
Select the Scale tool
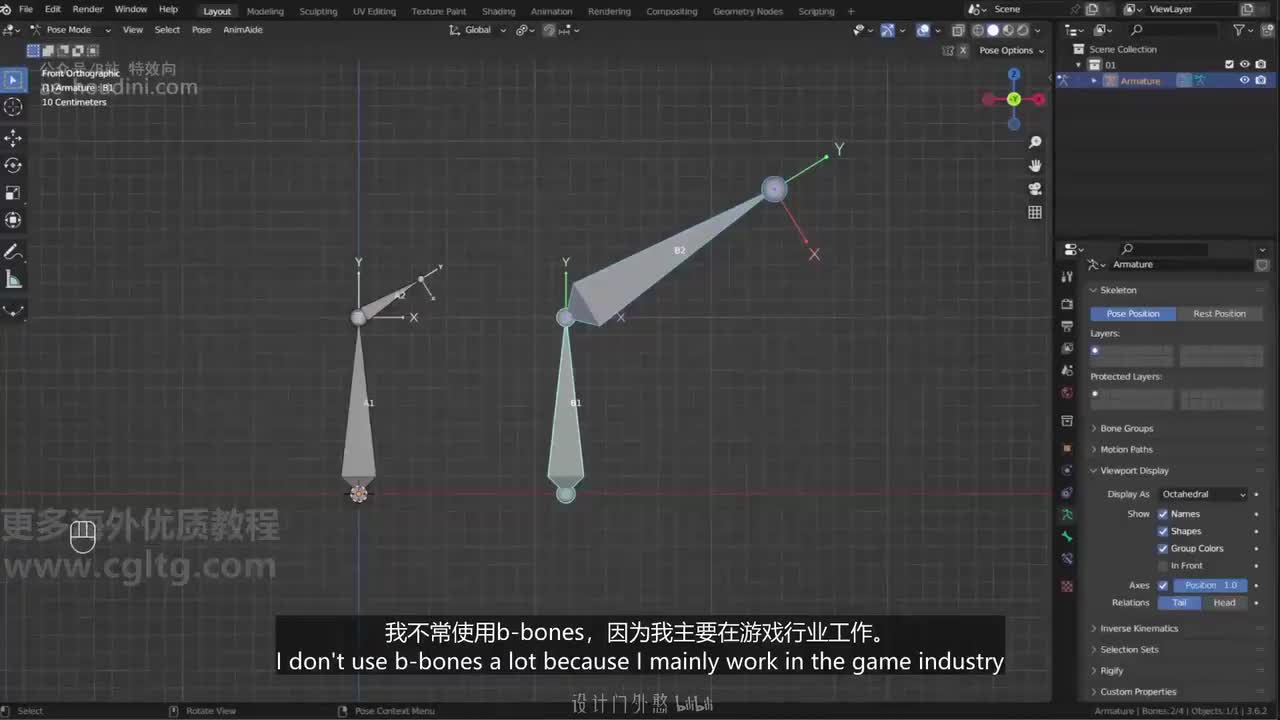point(13,193)
